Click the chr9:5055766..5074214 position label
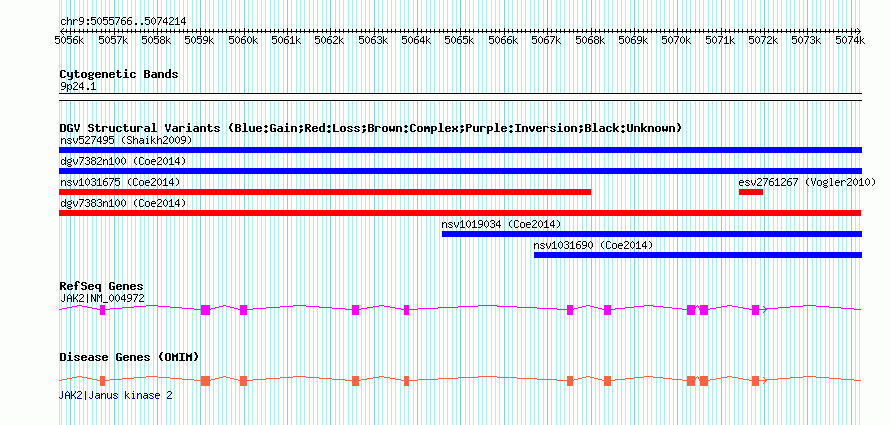 123,21
